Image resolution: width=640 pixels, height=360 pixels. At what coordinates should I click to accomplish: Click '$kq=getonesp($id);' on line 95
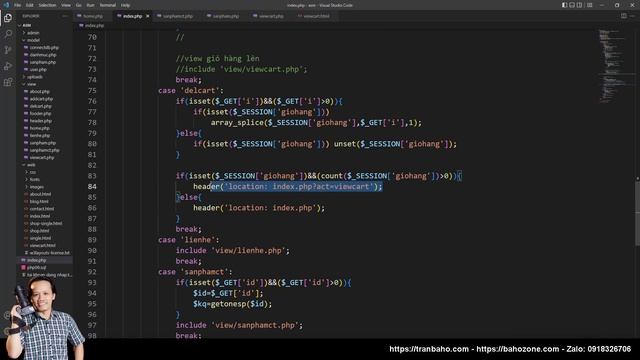[233, 304]
